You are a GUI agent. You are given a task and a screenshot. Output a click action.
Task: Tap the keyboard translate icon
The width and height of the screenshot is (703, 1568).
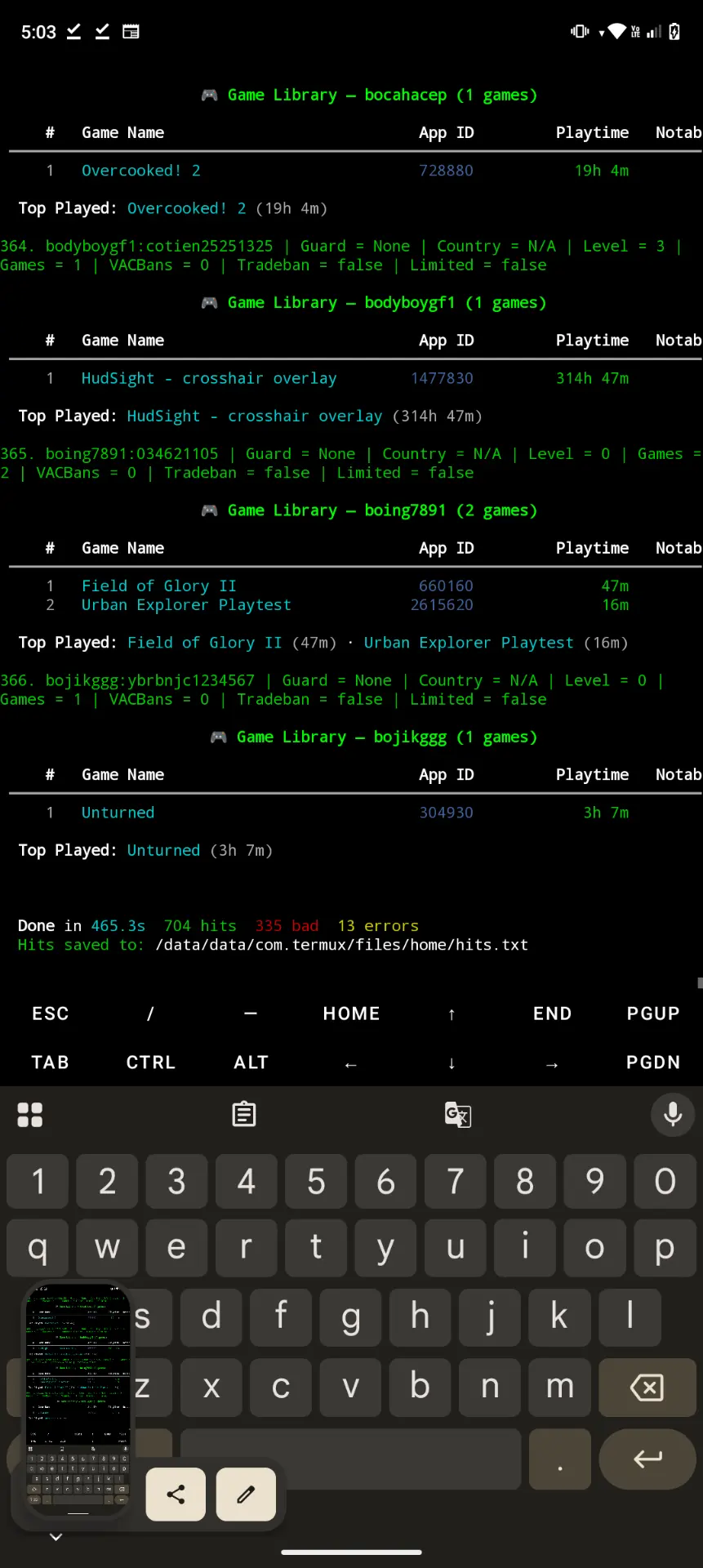457,1115
